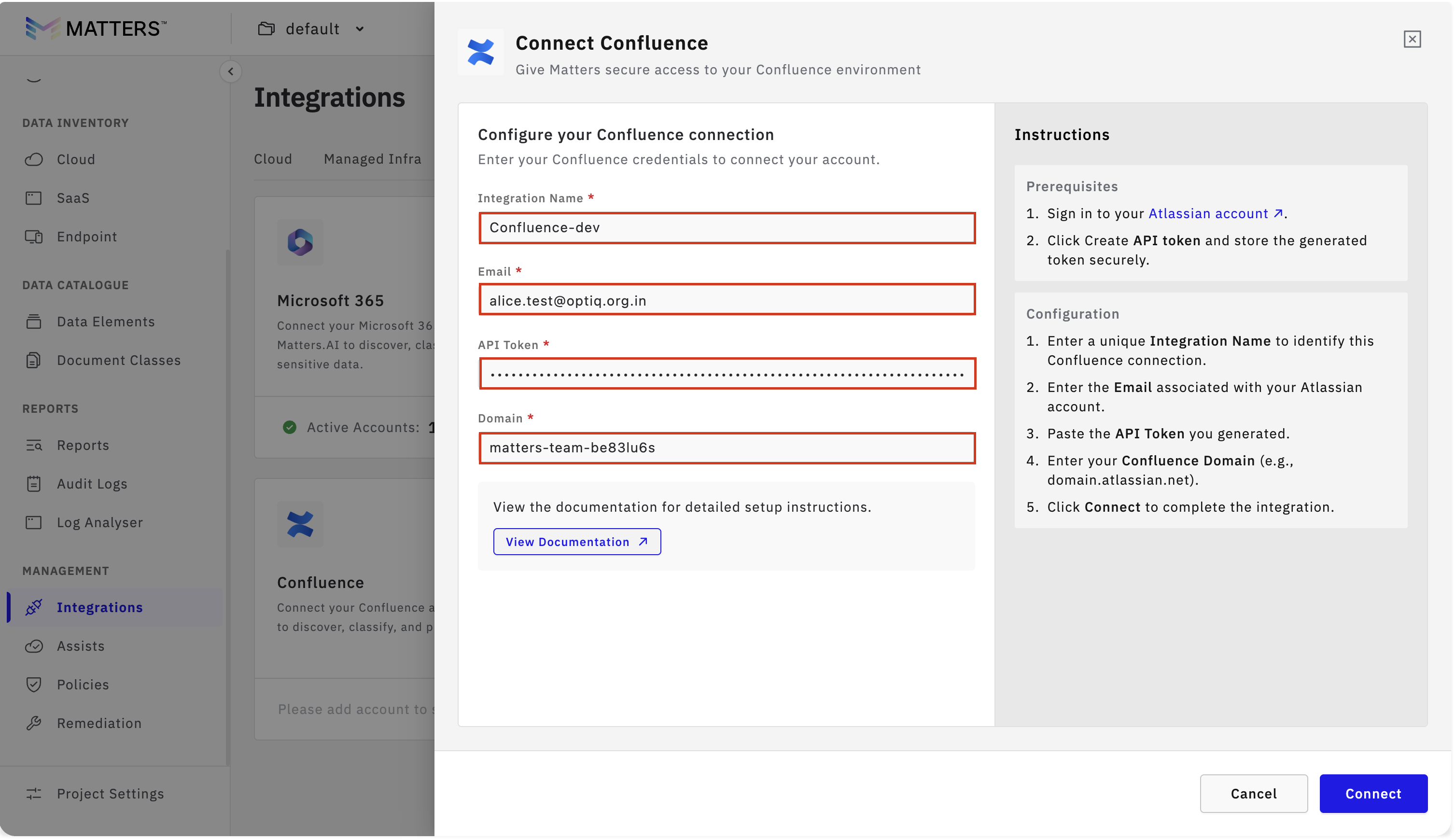Open the Atlassian account link
The width and height of the screenshot is (1455, 840).
[1215, 213]
